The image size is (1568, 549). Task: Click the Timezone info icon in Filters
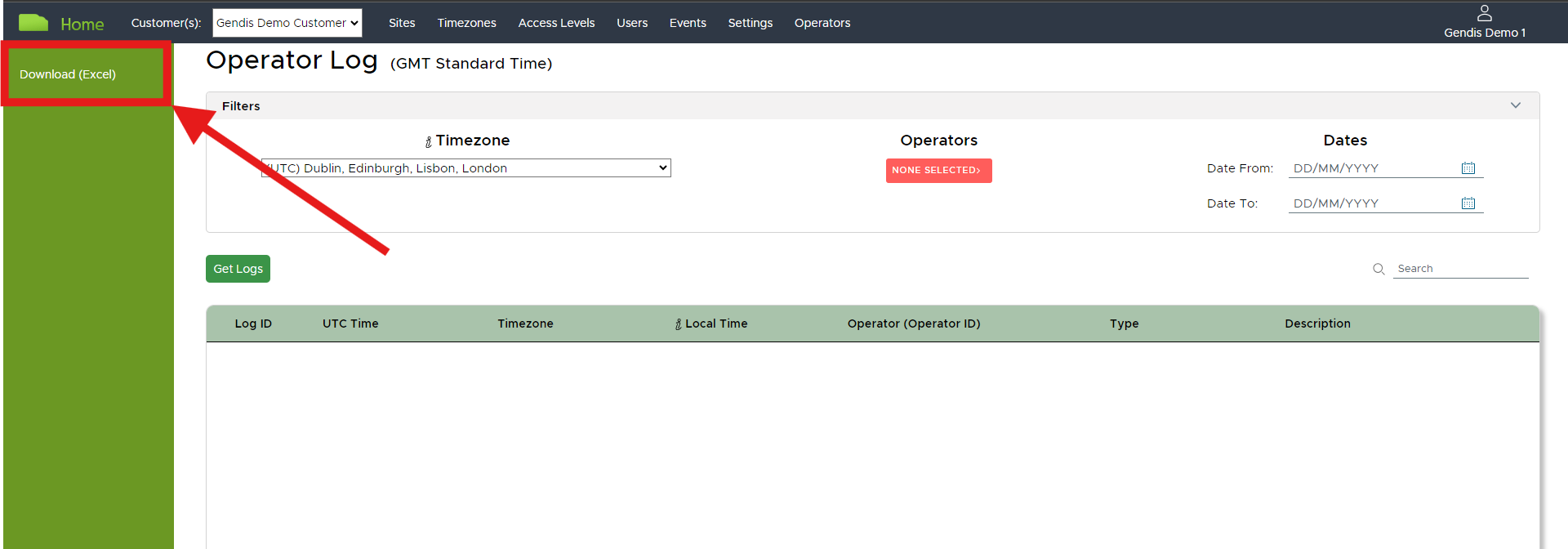pyautogui.click(x=428, y=142)
